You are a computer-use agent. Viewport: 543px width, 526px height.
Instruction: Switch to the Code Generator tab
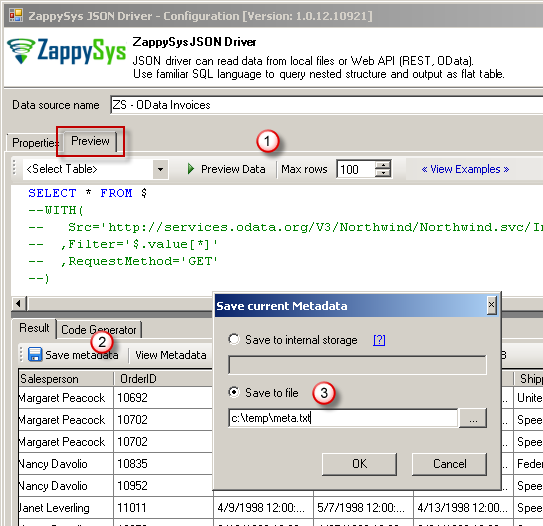(x=99, y=329)
